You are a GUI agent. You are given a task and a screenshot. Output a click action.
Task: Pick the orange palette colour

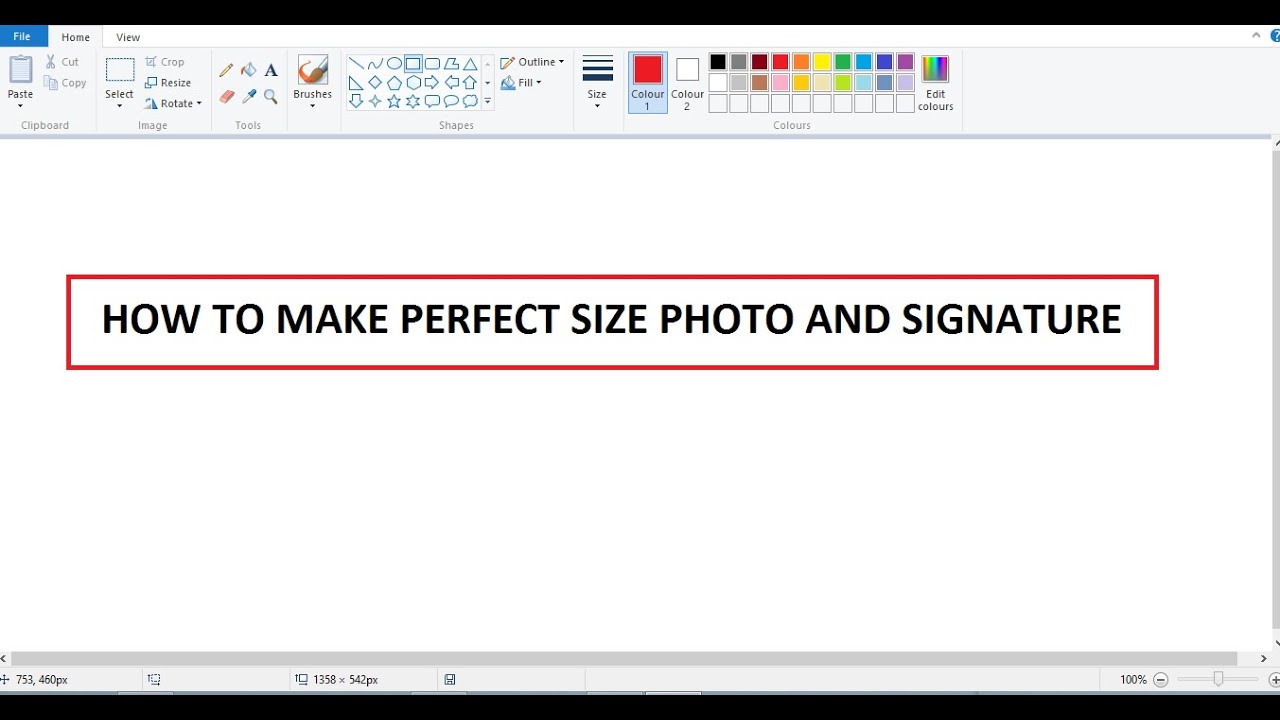pyautogui.click(x=801, y=62)
